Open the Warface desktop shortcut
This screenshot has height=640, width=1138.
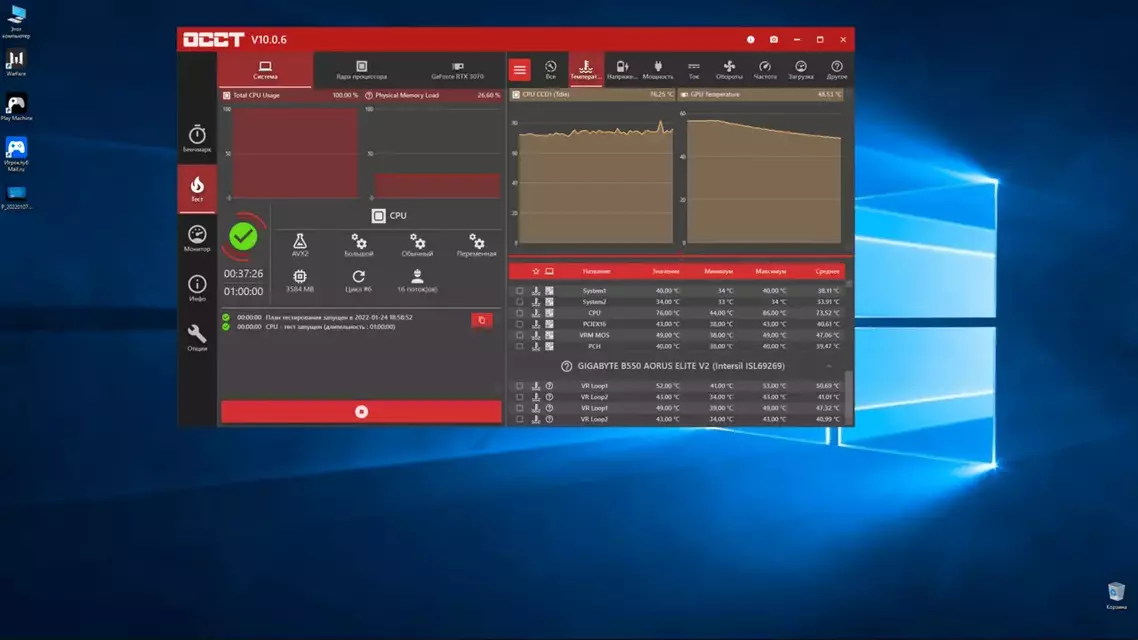tap(16, 63)
